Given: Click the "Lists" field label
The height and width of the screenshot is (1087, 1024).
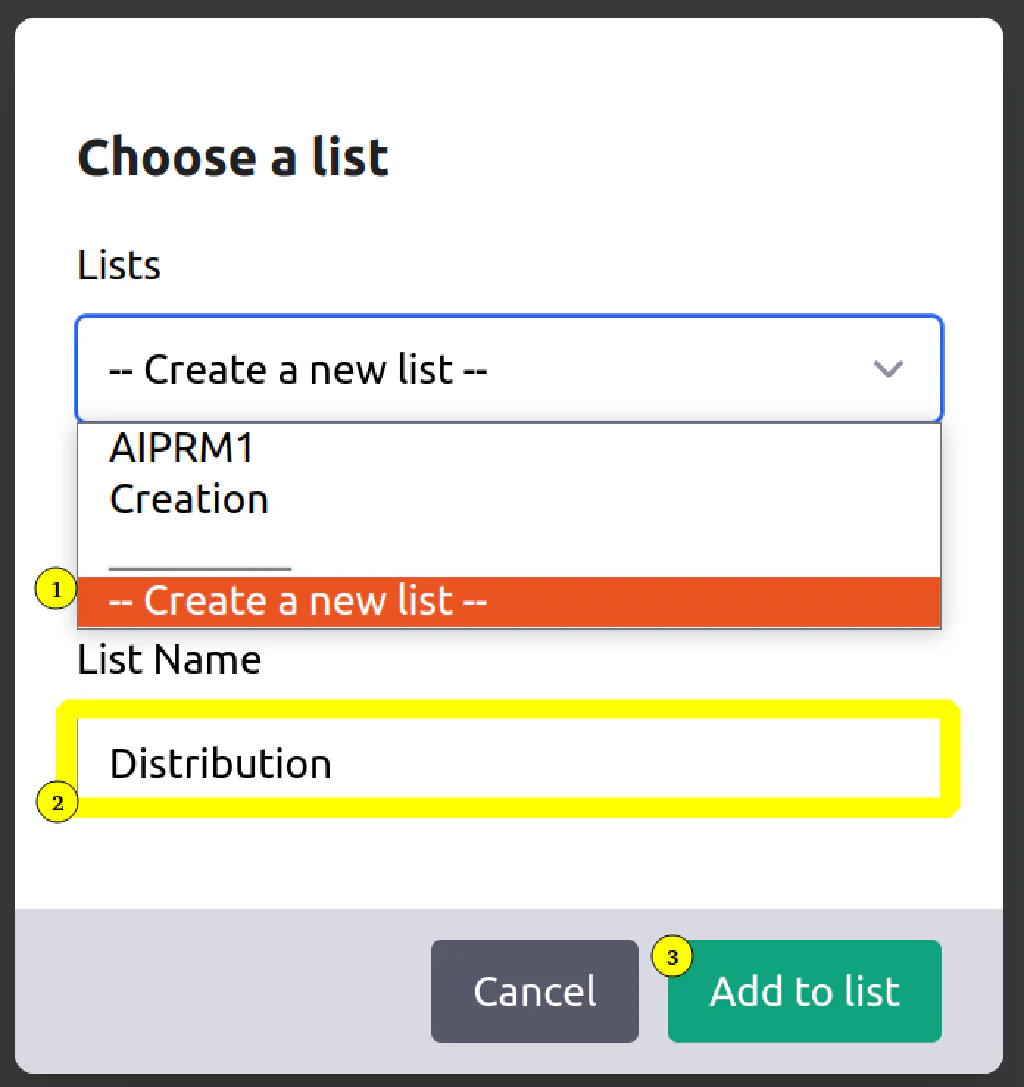Looking at the screenshot, I should tap(119, 265).
